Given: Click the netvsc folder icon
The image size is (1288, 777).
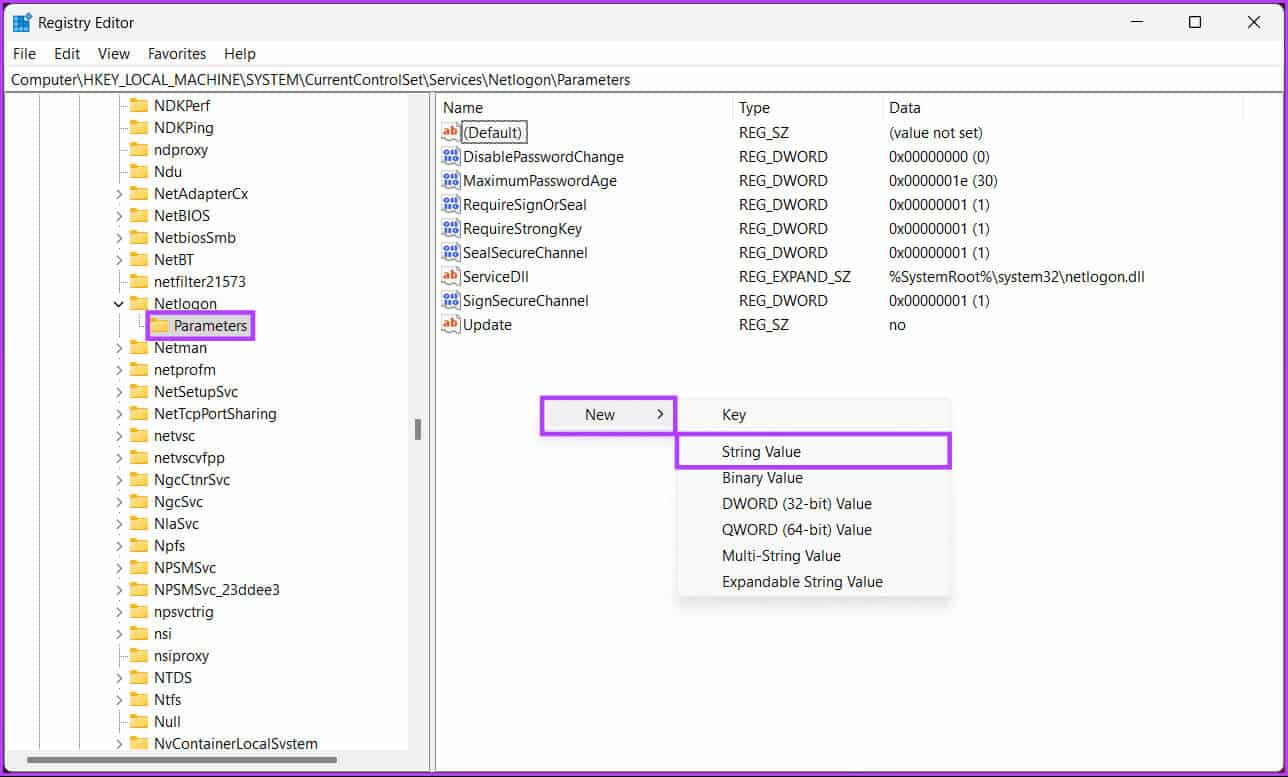Looking at the screenshot, I should coord(139,435).
